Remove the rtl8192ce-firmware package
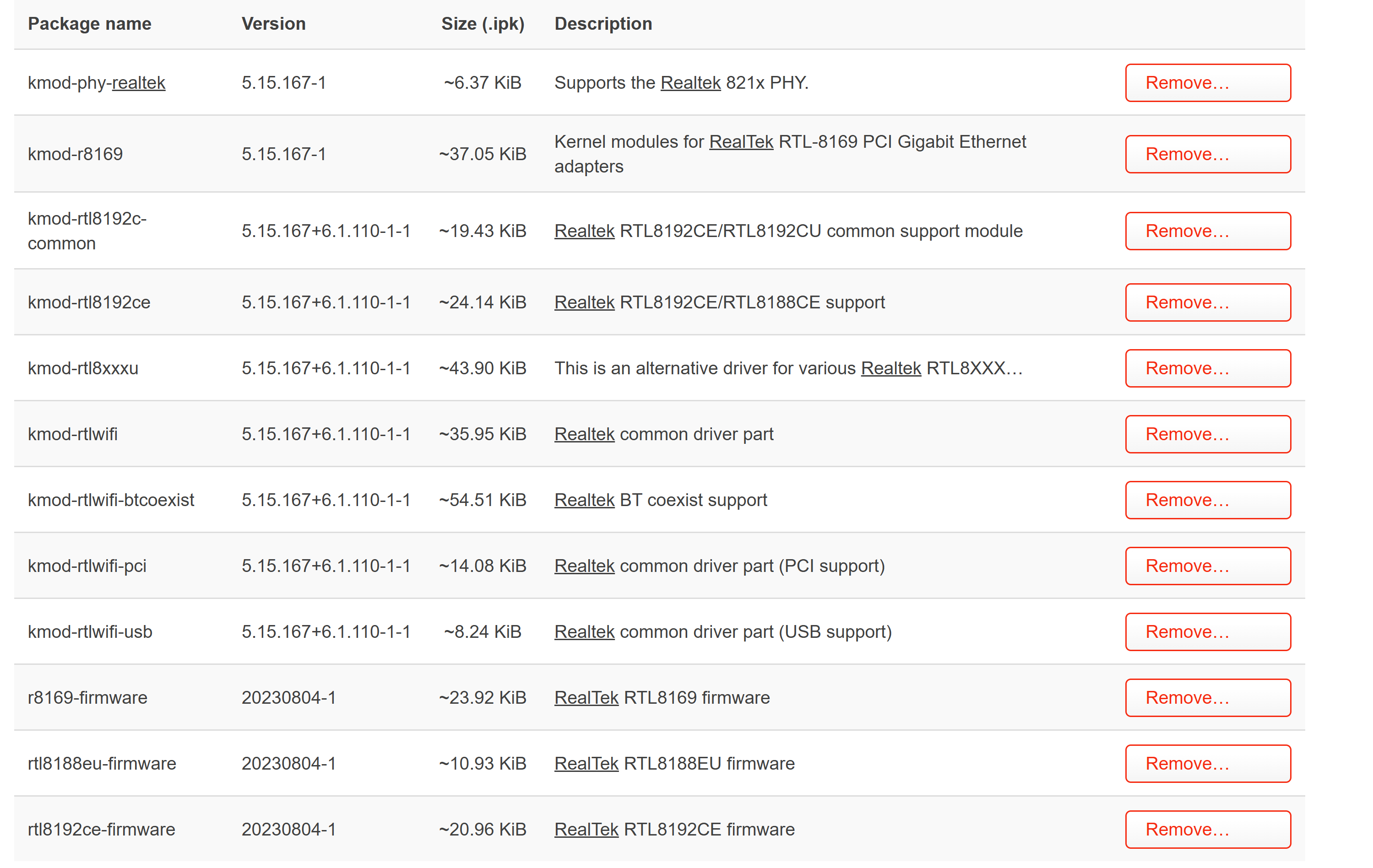The width and height of the screenshot is (1373, 868). (1208, 829)
